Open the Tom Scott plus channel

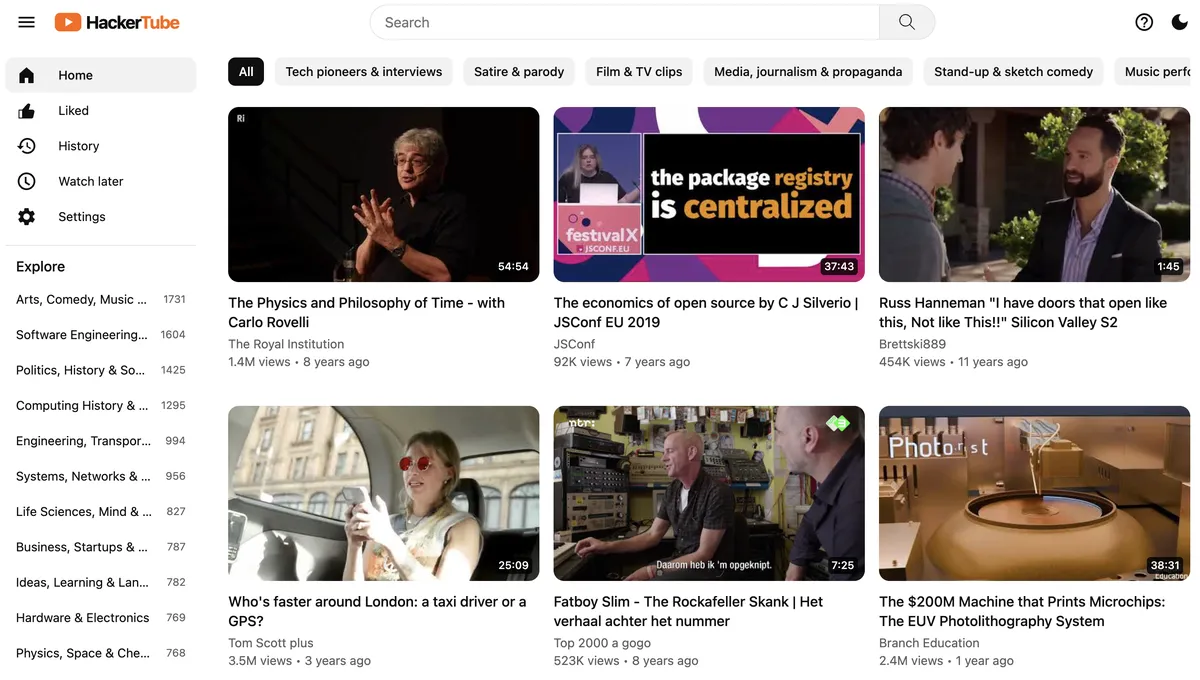pyautogui.click(x=271, y=643)
